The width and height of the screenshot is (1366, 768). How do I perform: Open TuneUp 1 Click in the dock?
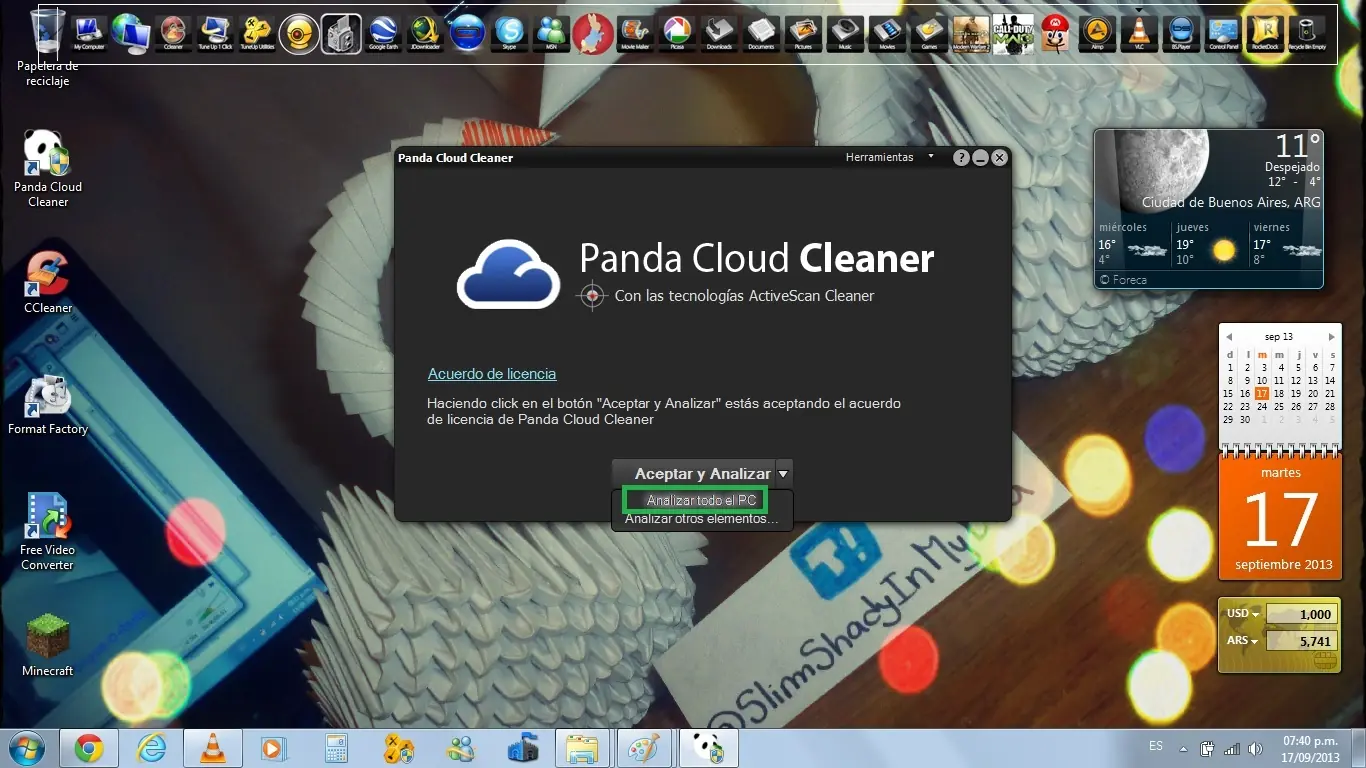215,34
